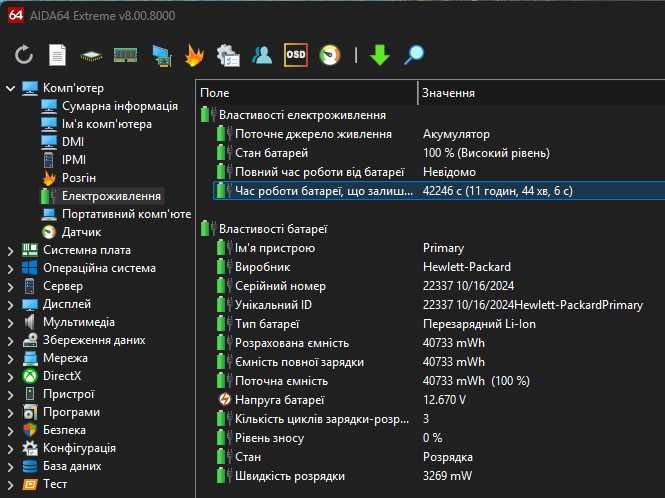Expand the Дисплей tree node

coord(10,305)
